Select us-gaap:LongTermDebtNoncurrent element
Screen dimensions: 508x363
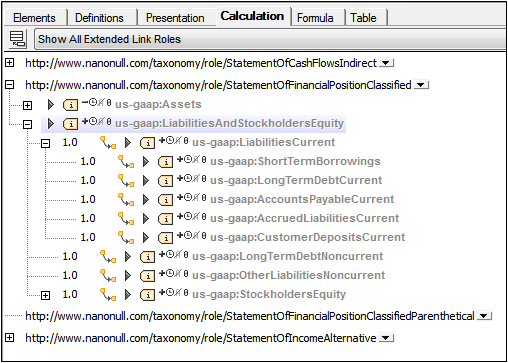click(288, 256)
